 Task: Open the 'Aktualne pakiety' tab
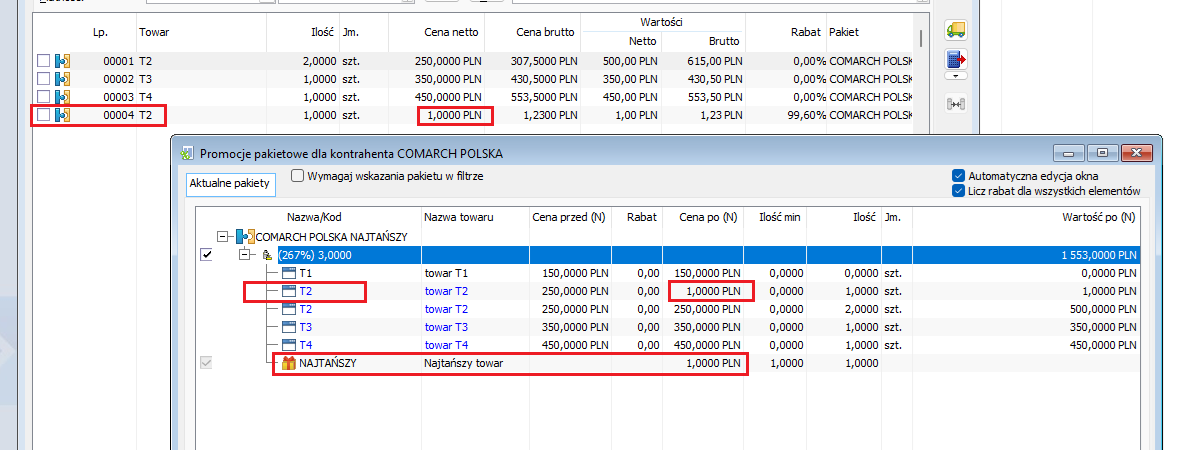pos(218,185)
